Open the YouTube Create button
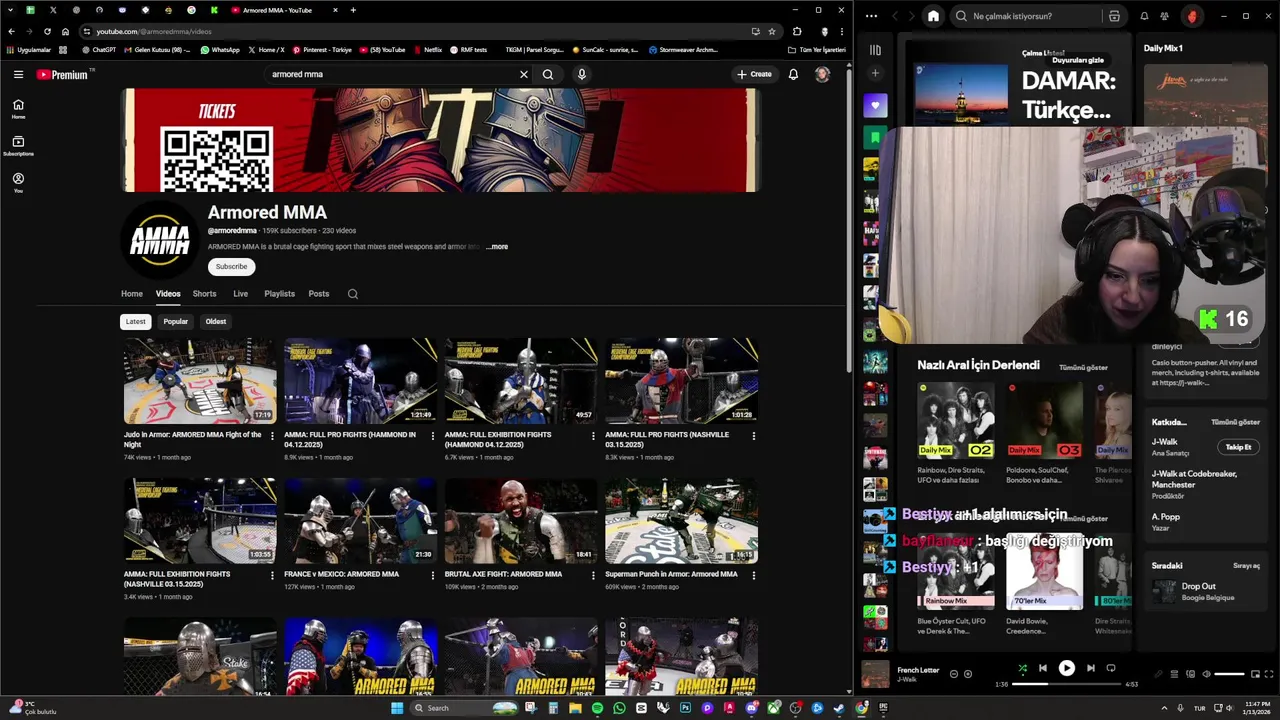 [x=754, y=74]
